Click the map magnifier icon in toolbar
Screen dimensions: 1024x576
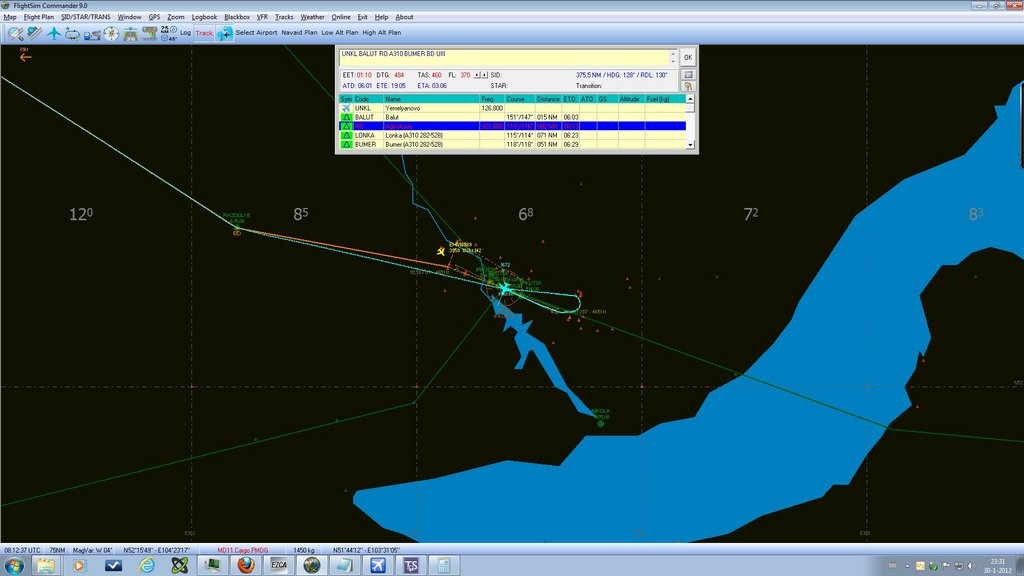pyautogui.click(x=14, y=33)
